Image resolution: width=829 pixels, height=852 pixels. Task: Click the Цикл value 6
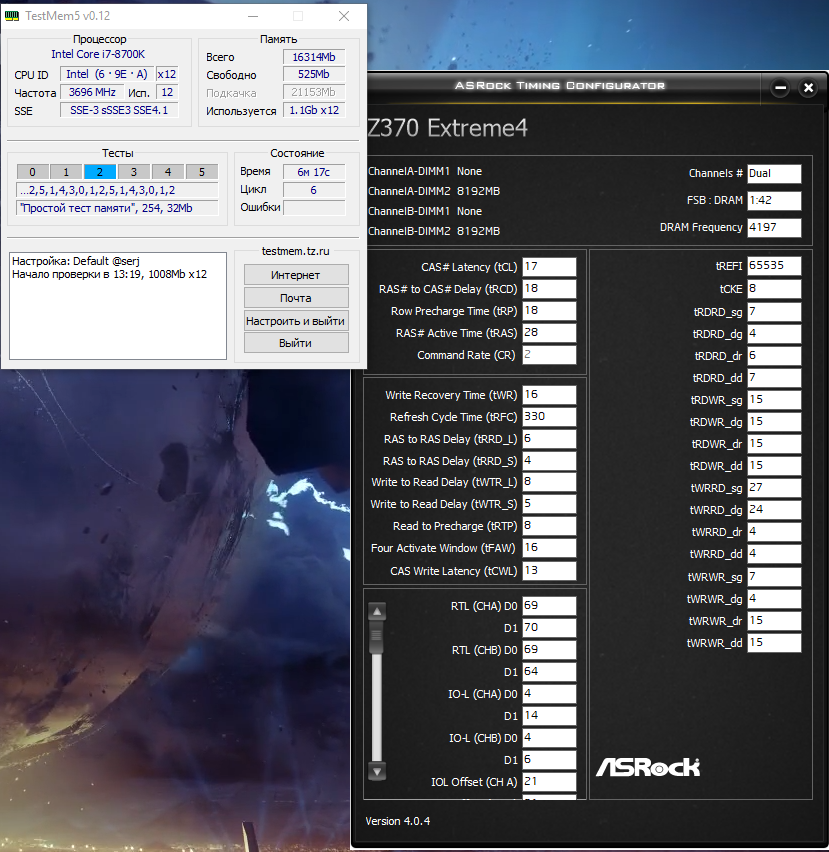(x=314, y=190)
